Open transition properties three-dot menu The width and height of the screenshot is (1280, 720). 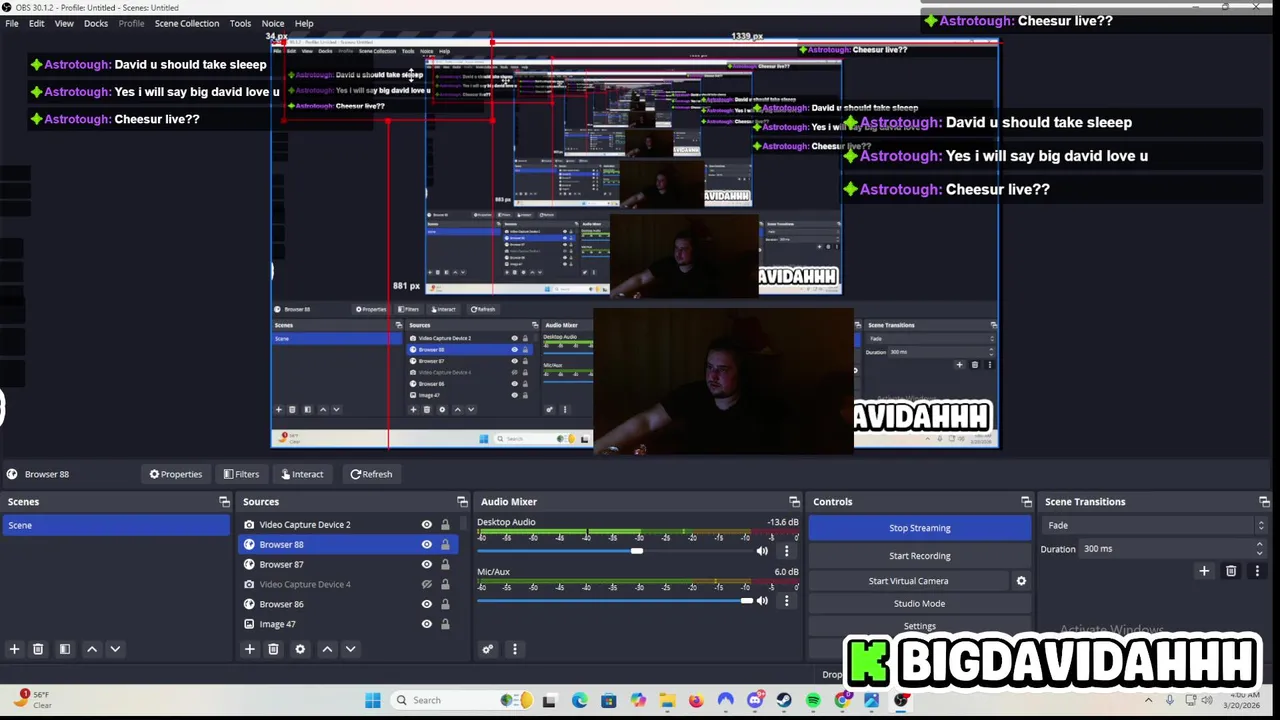click(1257, 571)
